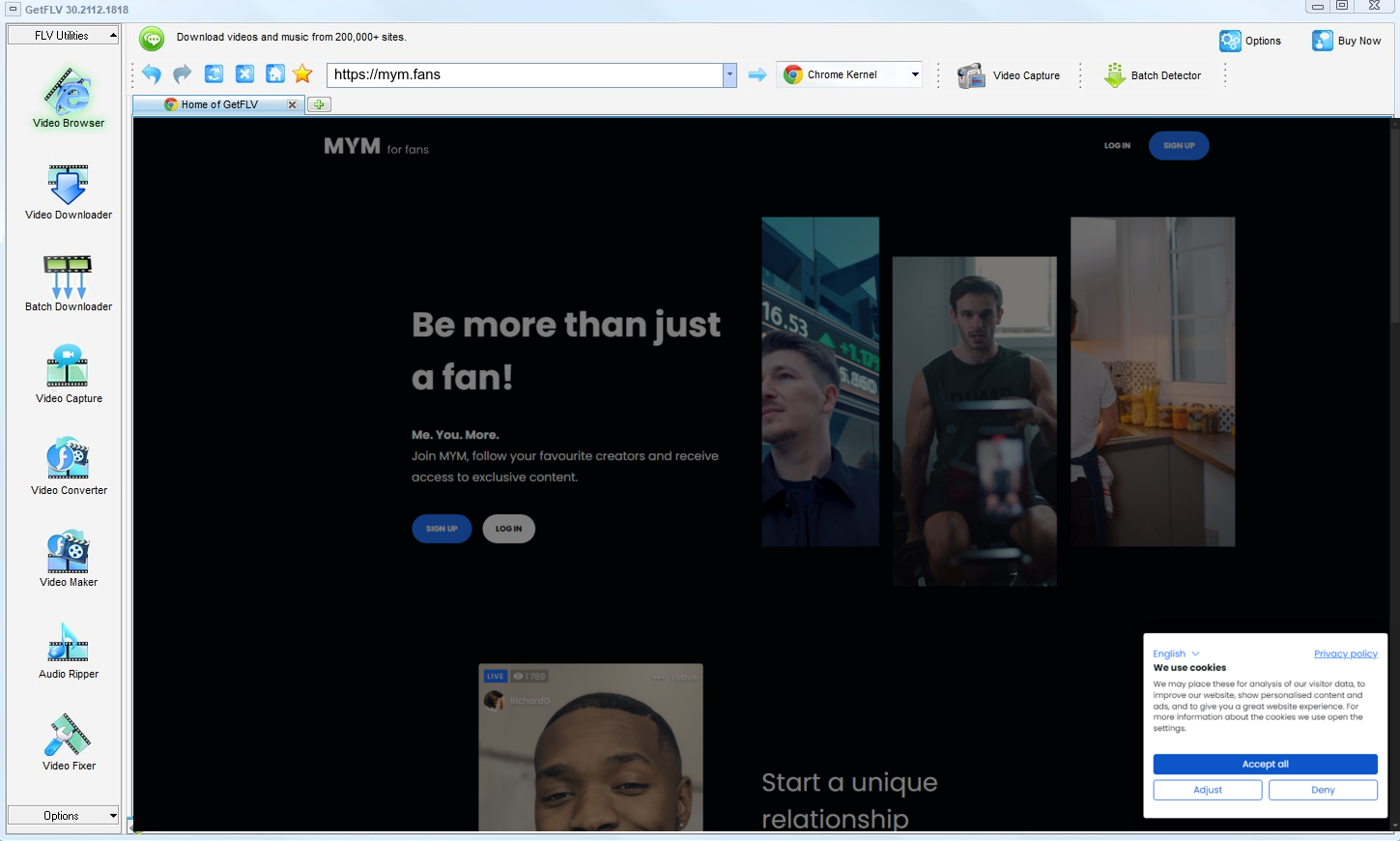Open the Batch Downloader tool
This screenshot has width=1400, height=841.
[x=69, y=283]
